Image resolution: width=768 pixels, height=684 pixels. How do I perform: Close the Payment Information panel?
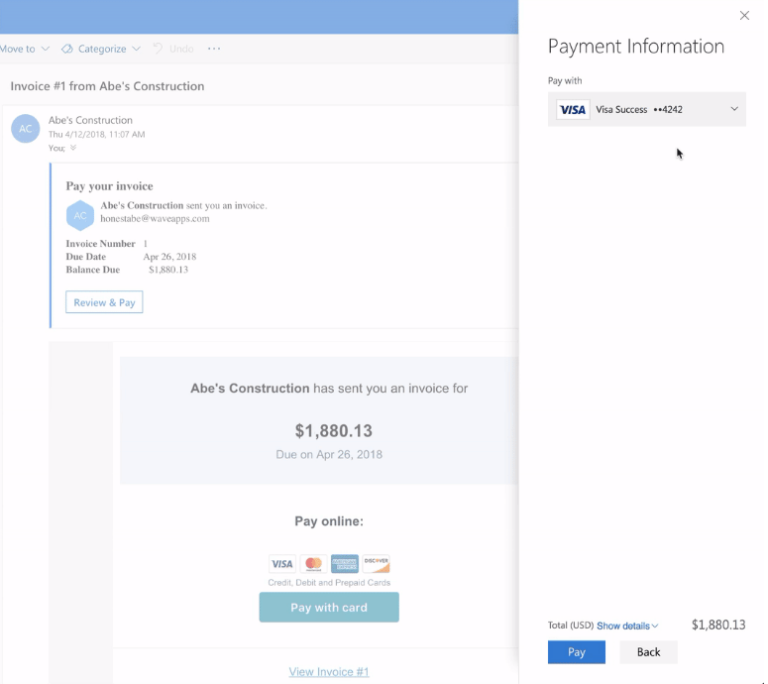point(744,16)
